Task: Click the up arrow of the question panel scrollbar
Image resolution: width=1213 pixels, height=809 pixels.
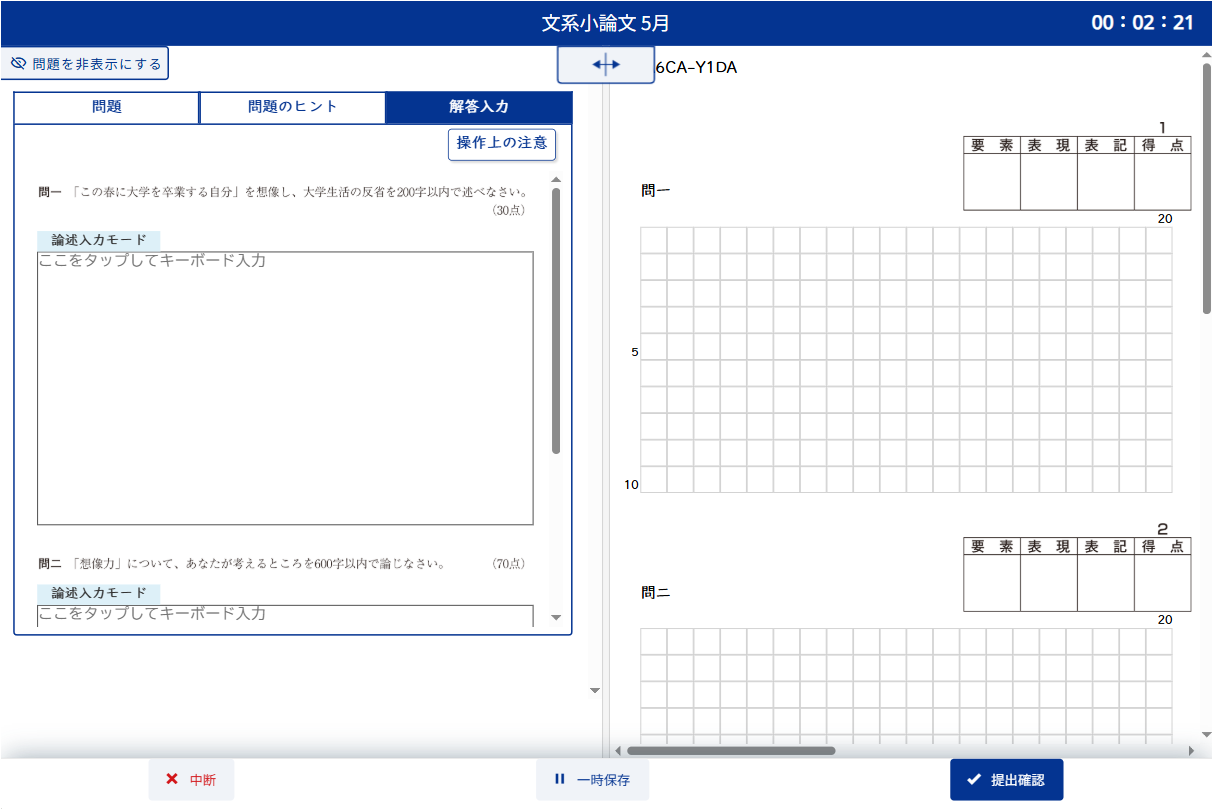Action: click(x=556, y=180)
